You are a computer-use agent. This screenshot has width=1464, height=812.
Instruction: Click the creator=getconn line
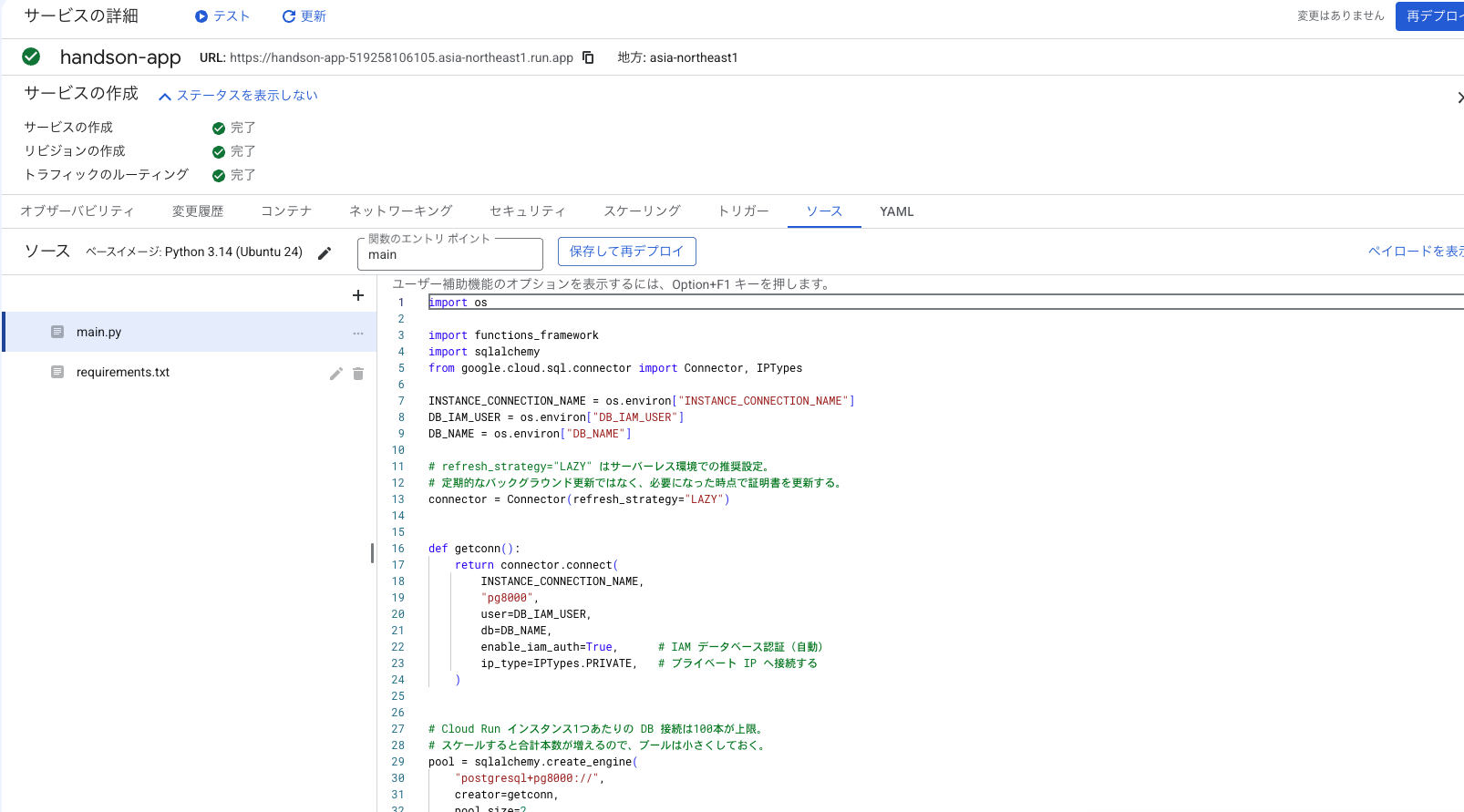(506, 795)
